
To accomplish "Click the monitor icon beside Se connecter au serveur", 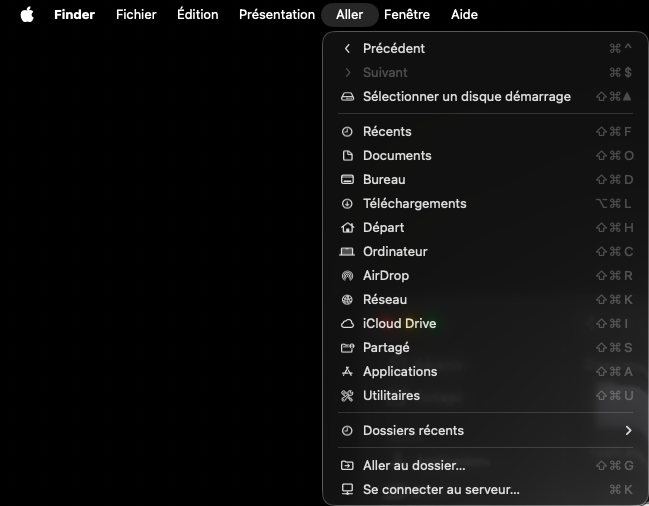I will click(x=347, y=489).
